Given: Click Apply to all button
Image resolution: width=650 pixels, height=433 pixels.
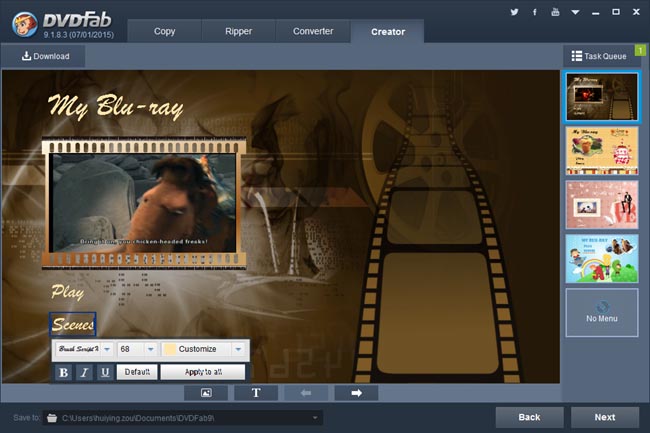Looking at the screenshot, I should coord(203,372).
